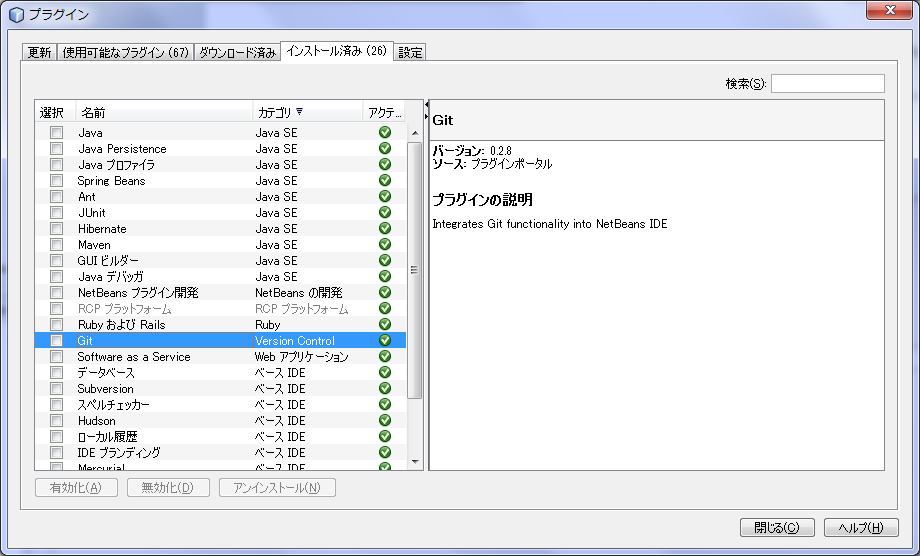Screen dimensions: 920x556
Task: Click the active status icon for Java Persistence
Action: pos(385,148)
